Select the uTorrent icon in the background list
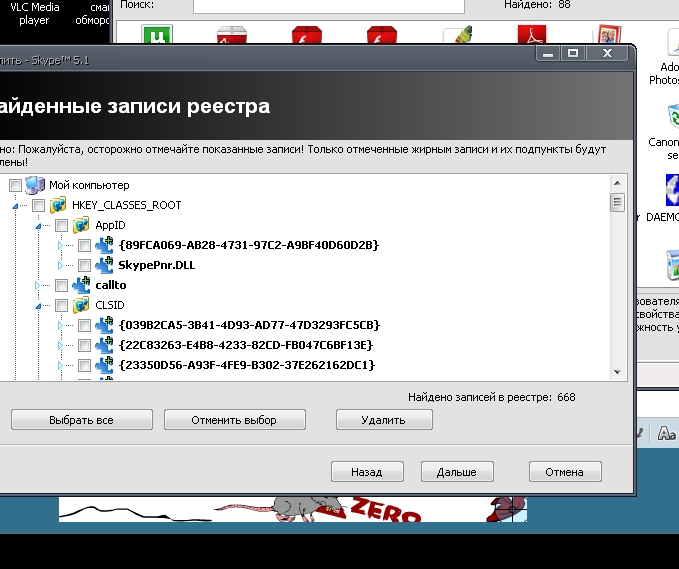Image resolution: width=679 pixels, height=569 pixels. (157, 34)
